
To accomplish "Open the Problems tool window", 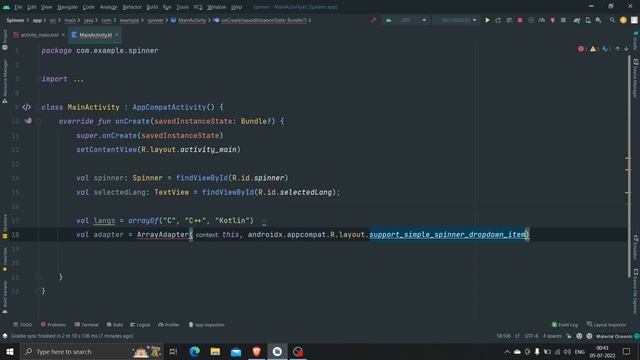I will coord(53,324).
